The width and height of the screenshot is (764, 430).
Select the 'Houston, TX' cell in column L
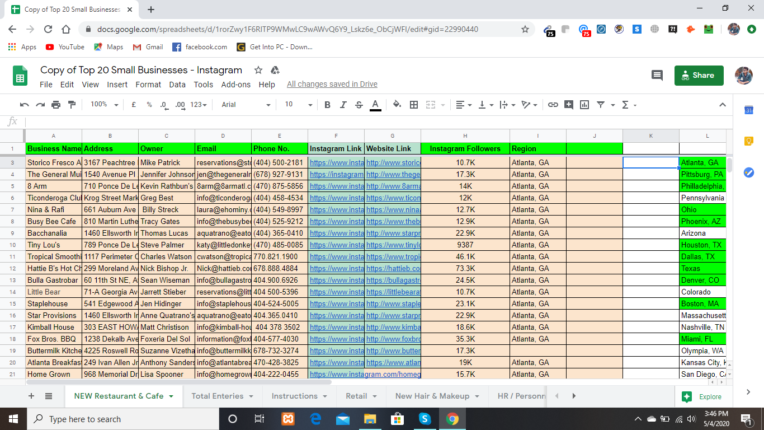703,245
